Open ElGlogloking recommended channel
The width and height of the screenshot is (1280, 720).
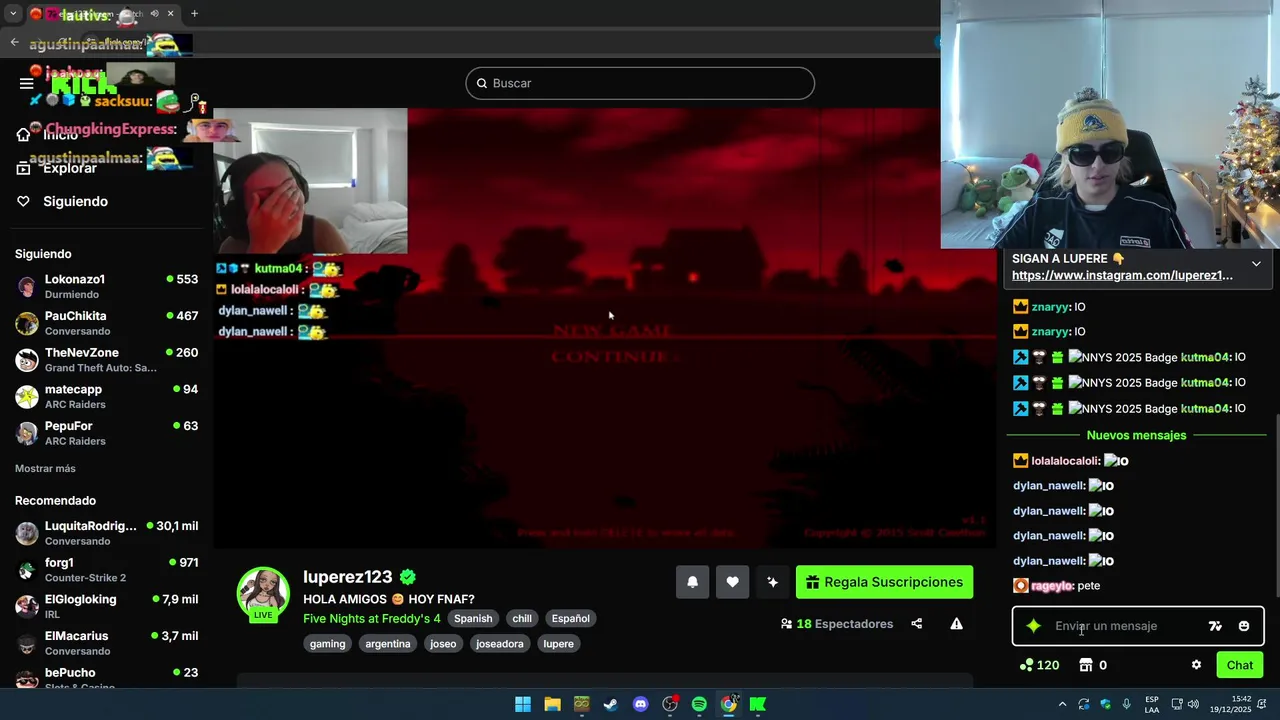(106, 606)
